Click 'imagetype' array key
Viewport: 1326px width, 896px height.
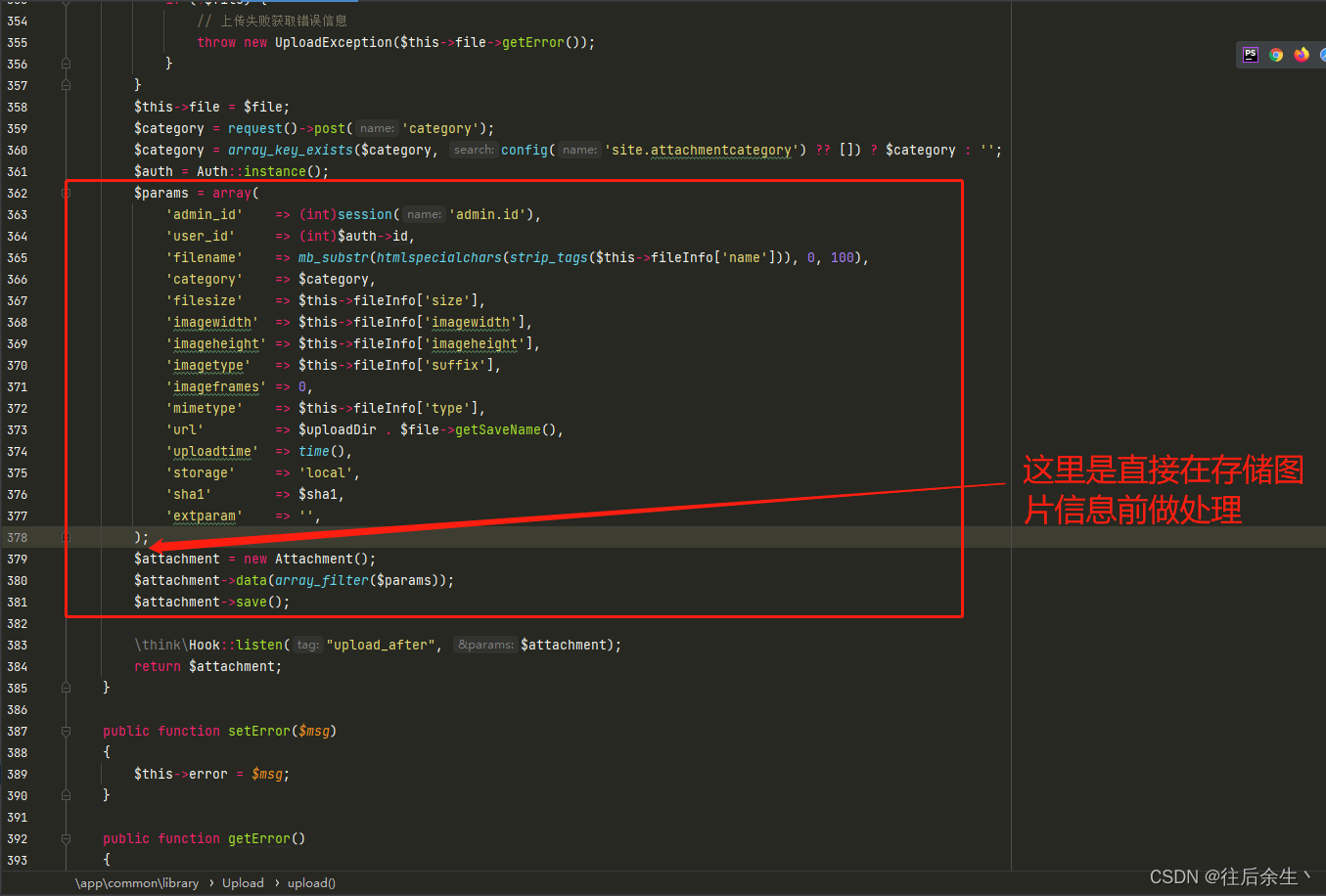click(x=208, y=365)
